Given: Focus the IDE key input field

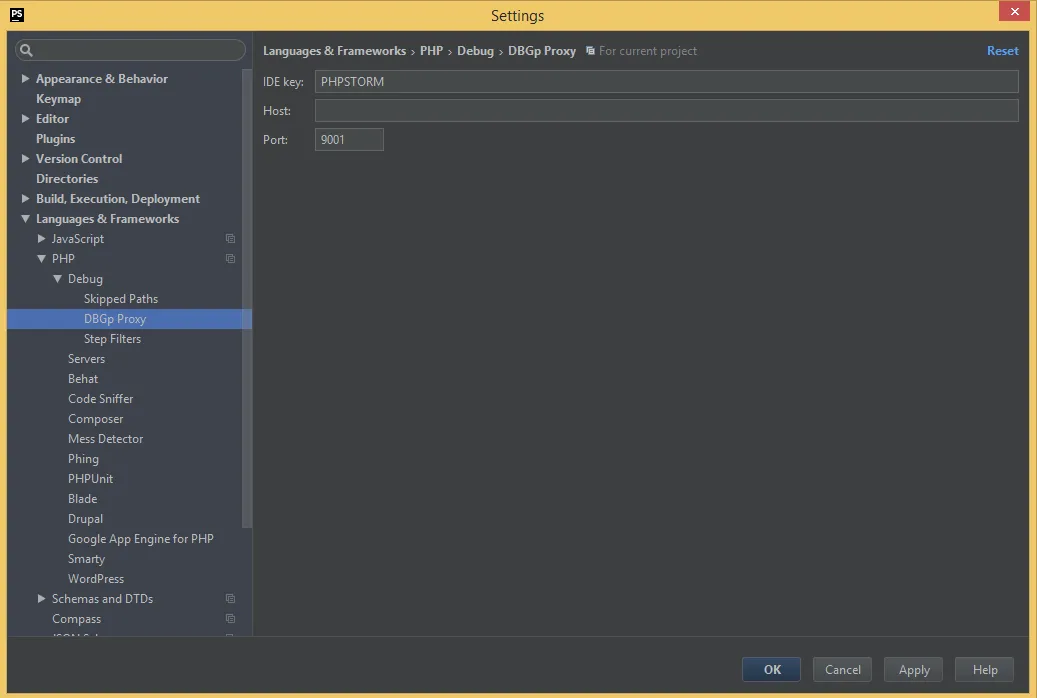Looking at the screenshot, I should click(667, 81).
